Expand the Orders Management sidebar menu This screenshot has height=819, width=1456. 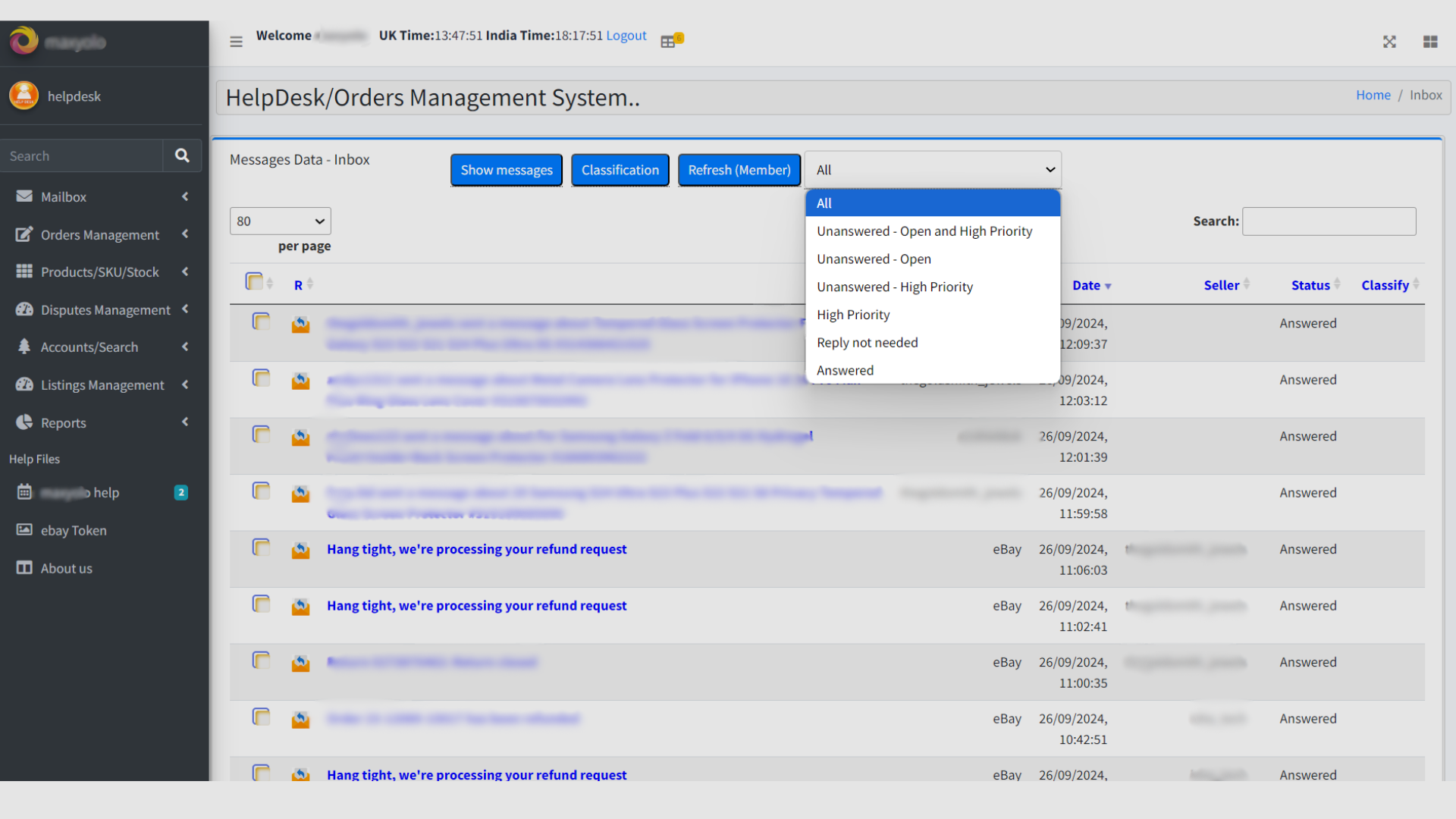[100, 234]
